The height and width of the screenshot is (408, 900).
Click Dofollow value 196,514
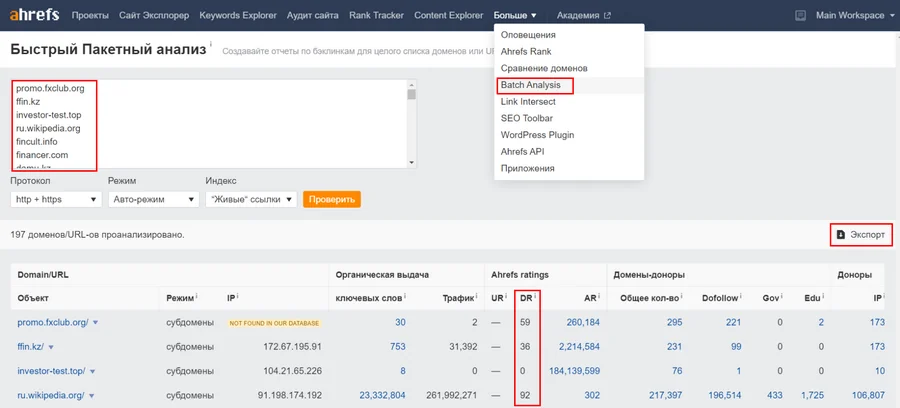click(x=725, y=396)
